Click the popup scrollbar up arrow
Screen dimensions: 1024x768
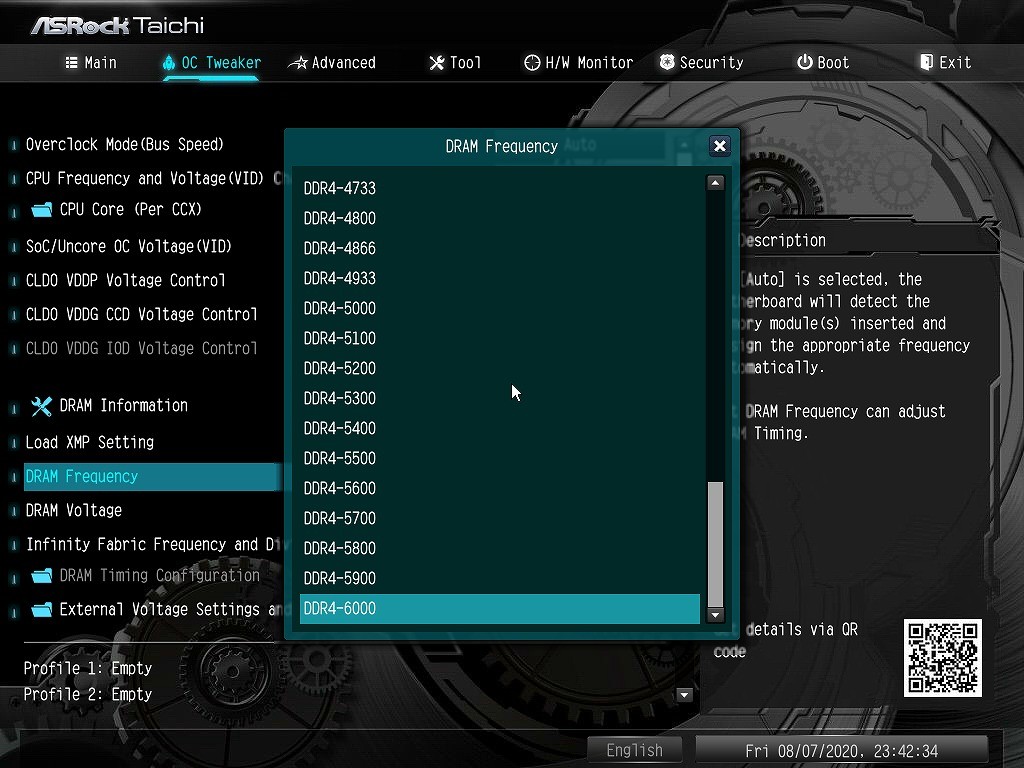(715, 183)
